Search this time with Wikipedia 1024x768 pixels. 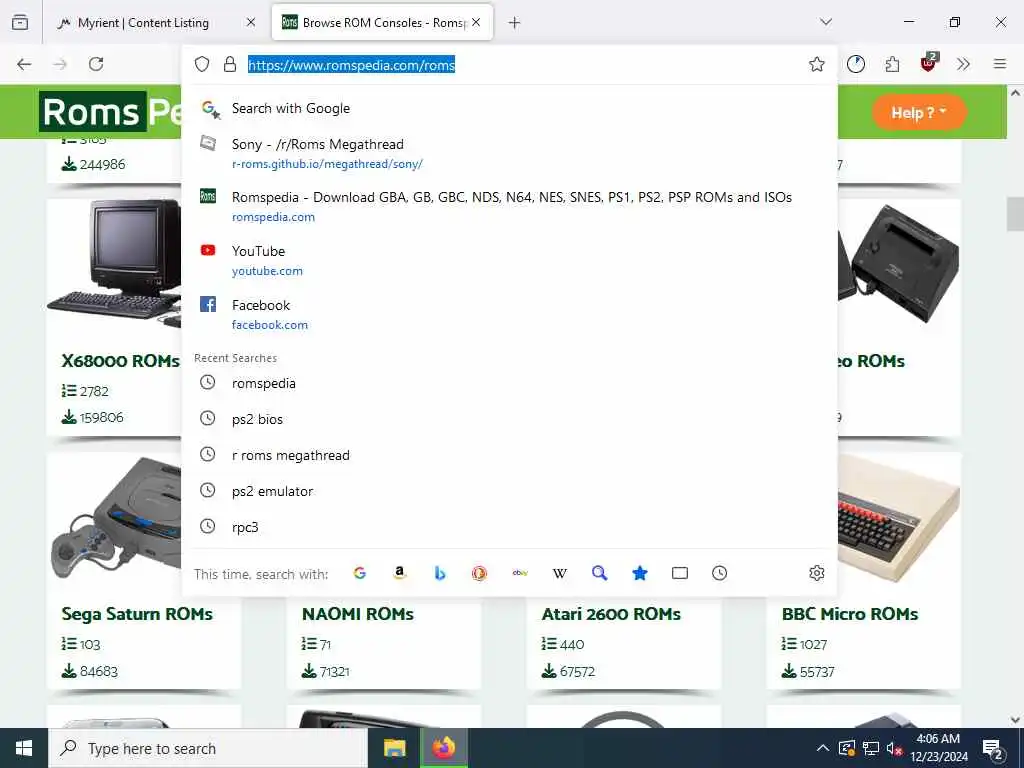(560, 573)
